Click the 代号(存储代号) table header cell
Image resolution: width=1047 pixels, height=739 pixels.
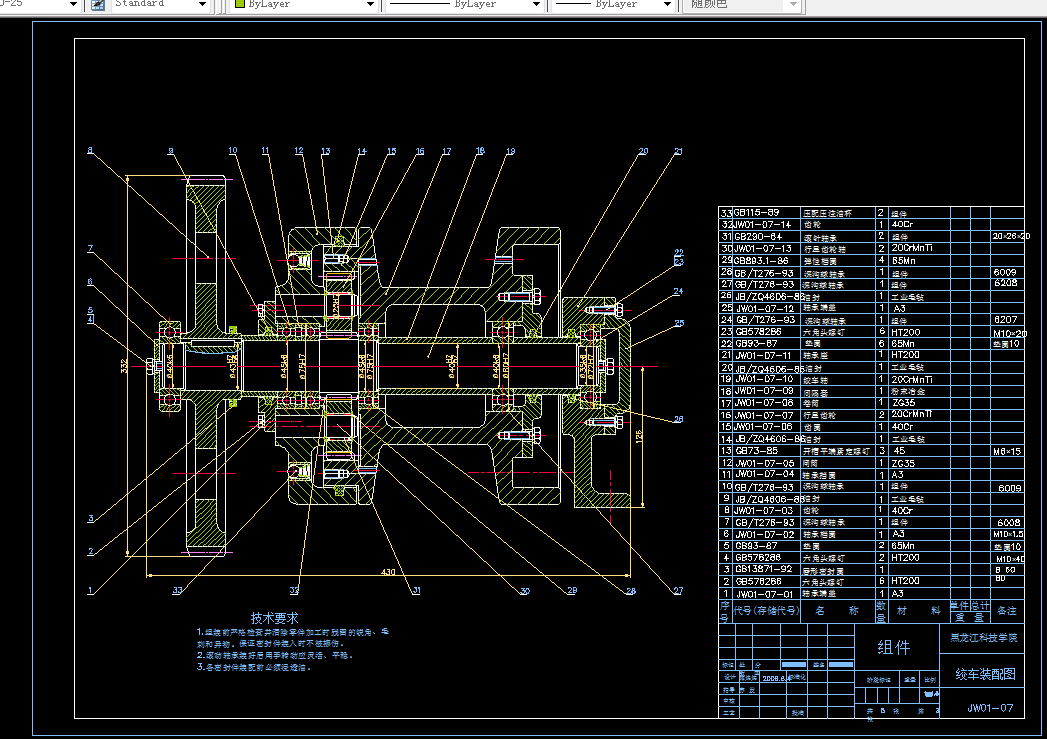[767, 610]
